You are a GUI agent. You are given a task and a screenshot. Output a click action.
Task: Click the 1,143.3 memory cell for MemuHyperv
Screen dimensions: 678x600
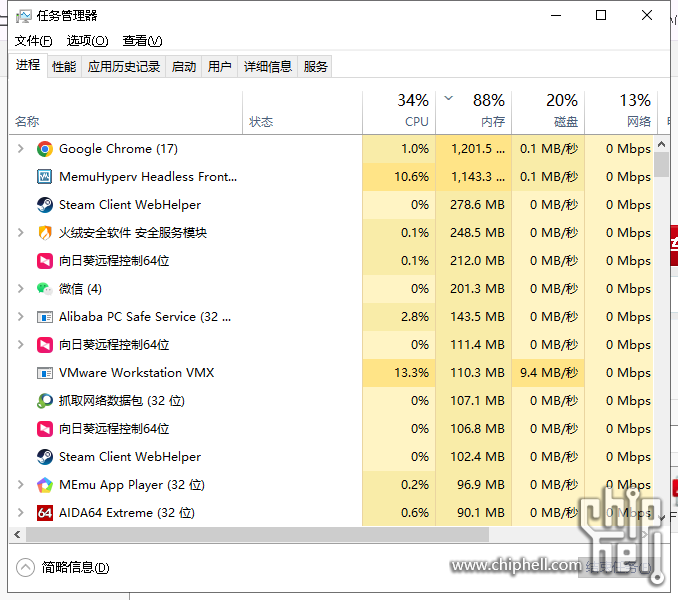473,177
